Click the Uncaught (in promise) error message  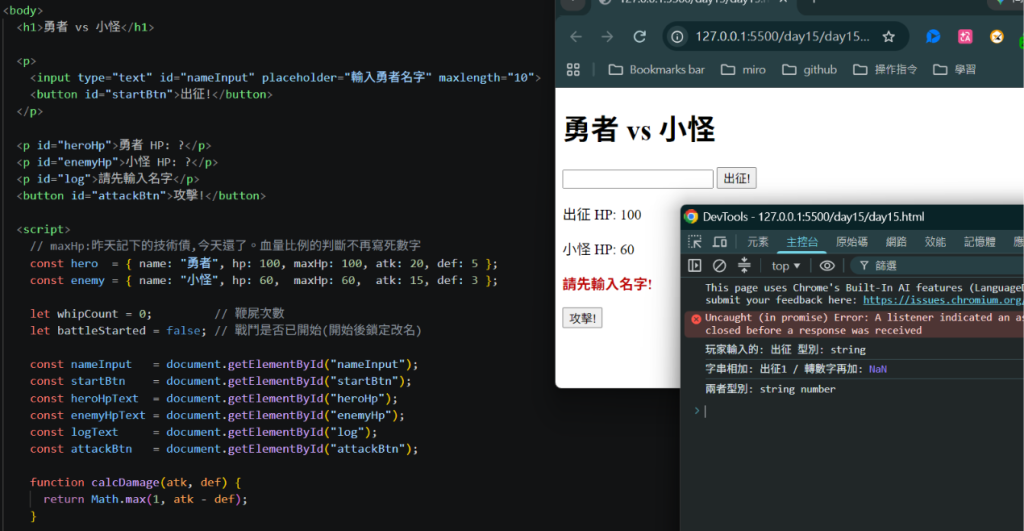coord(865,324)
